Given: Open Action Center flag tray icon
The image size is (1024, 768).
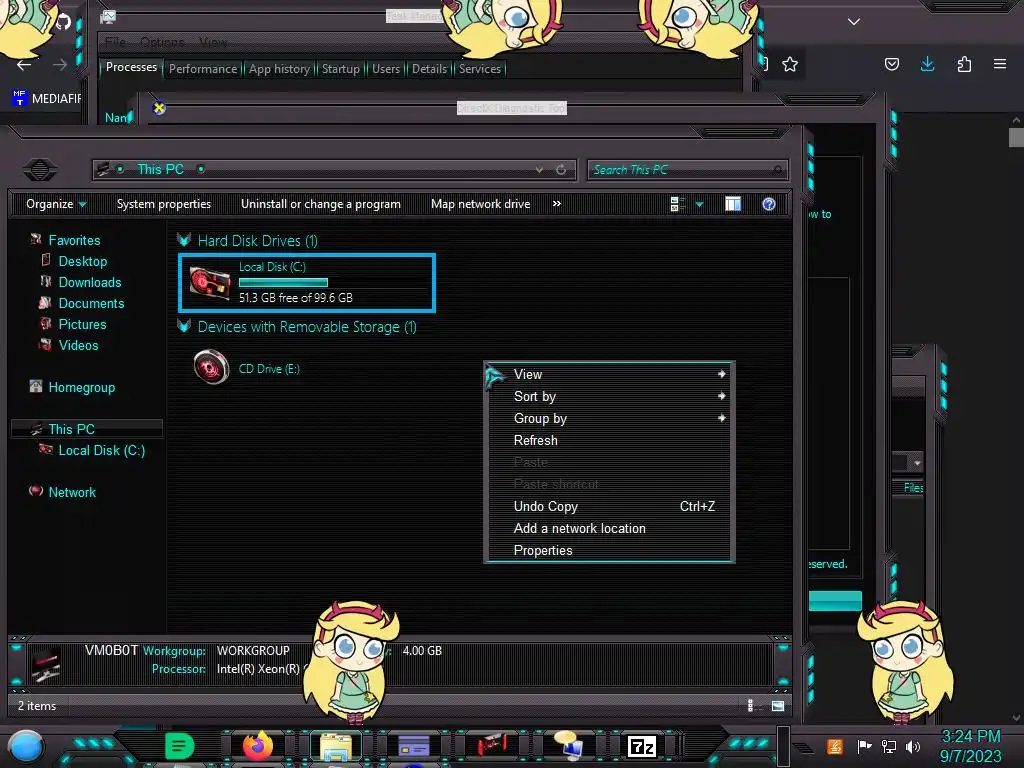Looking at the screenshot, I should pyautogui.click(x=865, y=746).
